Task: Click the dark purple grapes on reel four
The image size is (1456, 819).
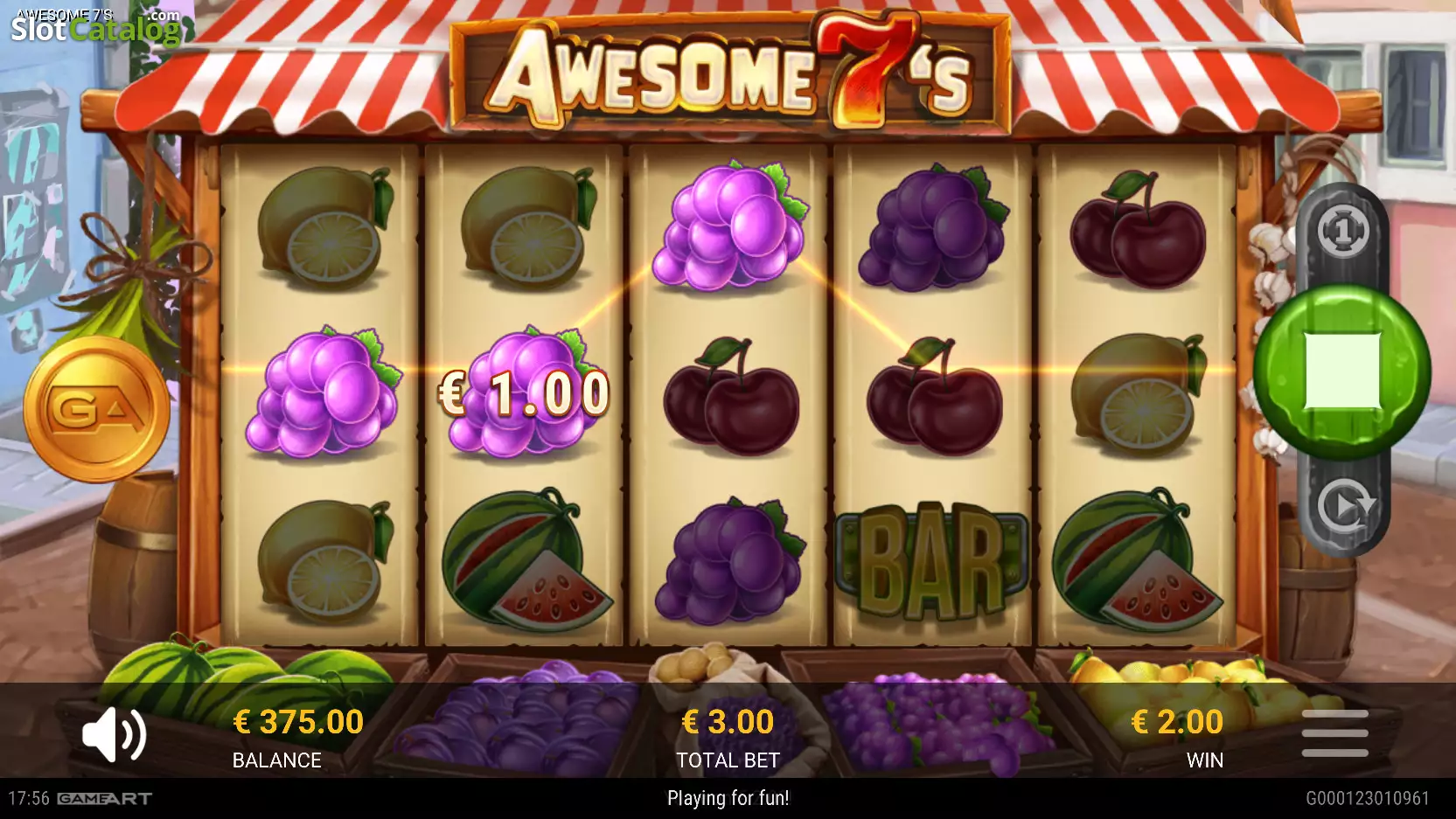Action: coord(932,229)
